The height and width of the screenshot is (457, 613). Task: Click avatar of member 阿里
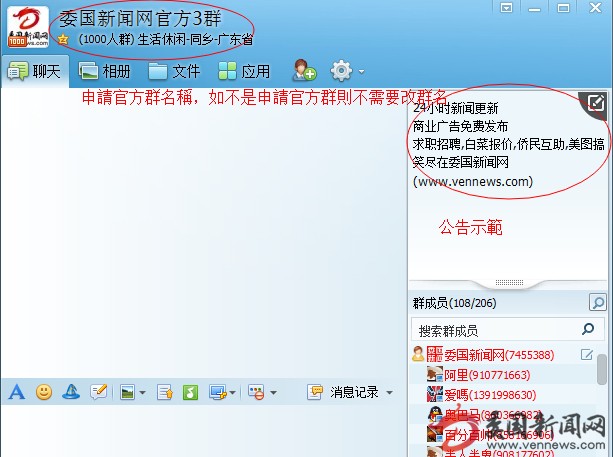(x=435, y=375)
